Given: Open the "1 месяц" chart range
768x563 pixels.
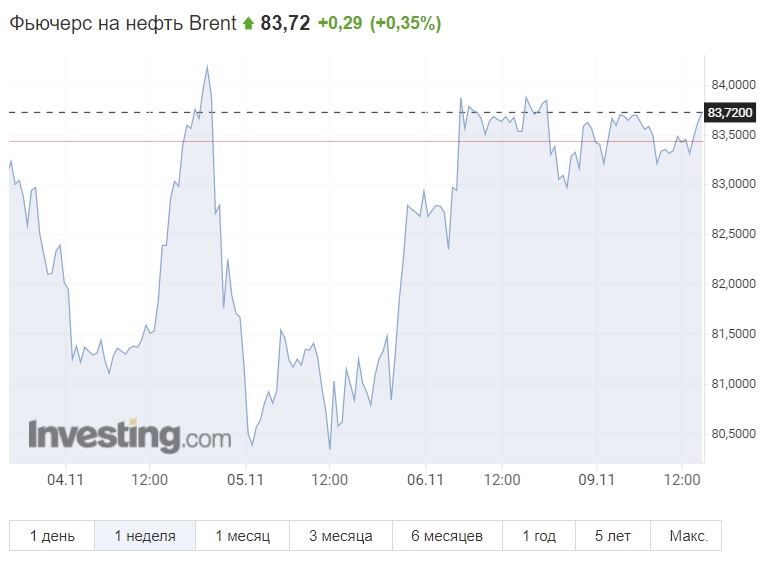Looking at the screenshot, I should coord(242,536).
